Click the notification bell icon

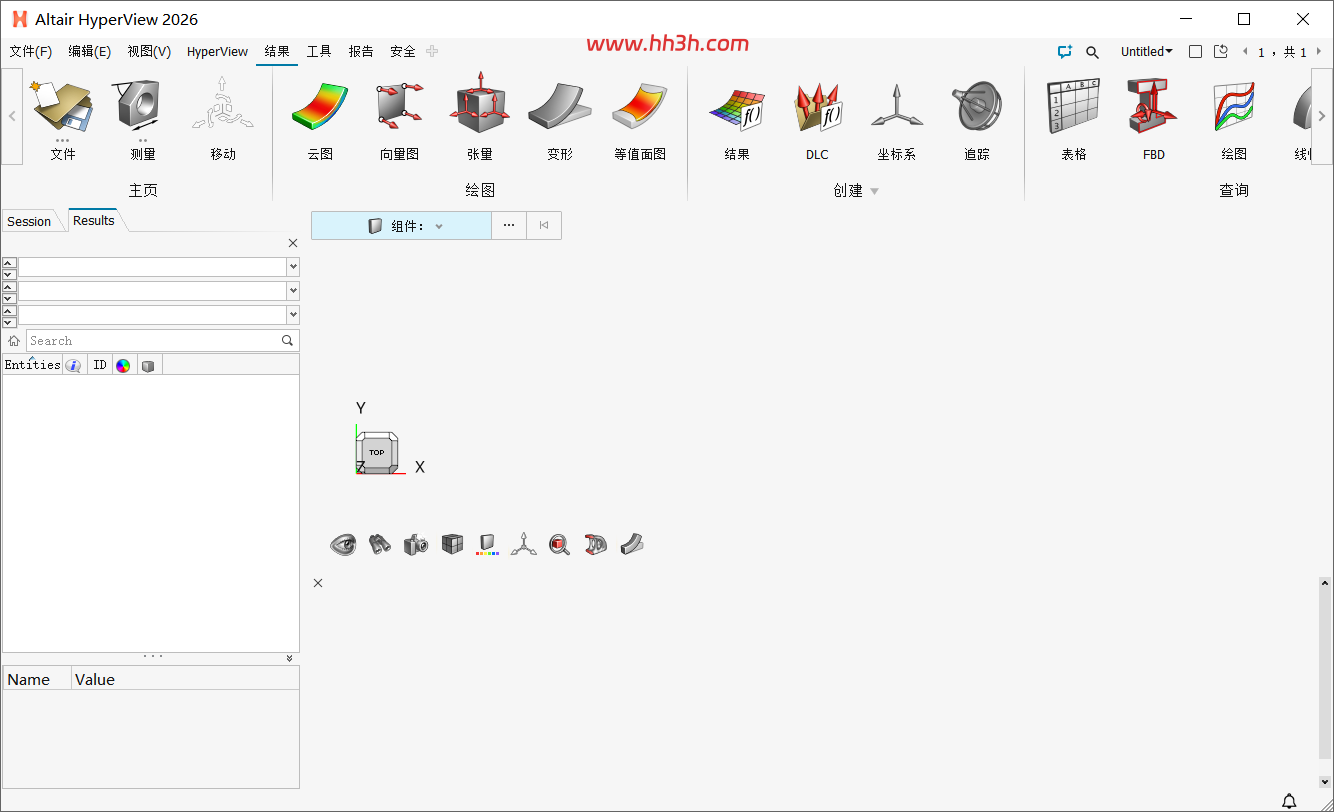(x=1290, y=800)
